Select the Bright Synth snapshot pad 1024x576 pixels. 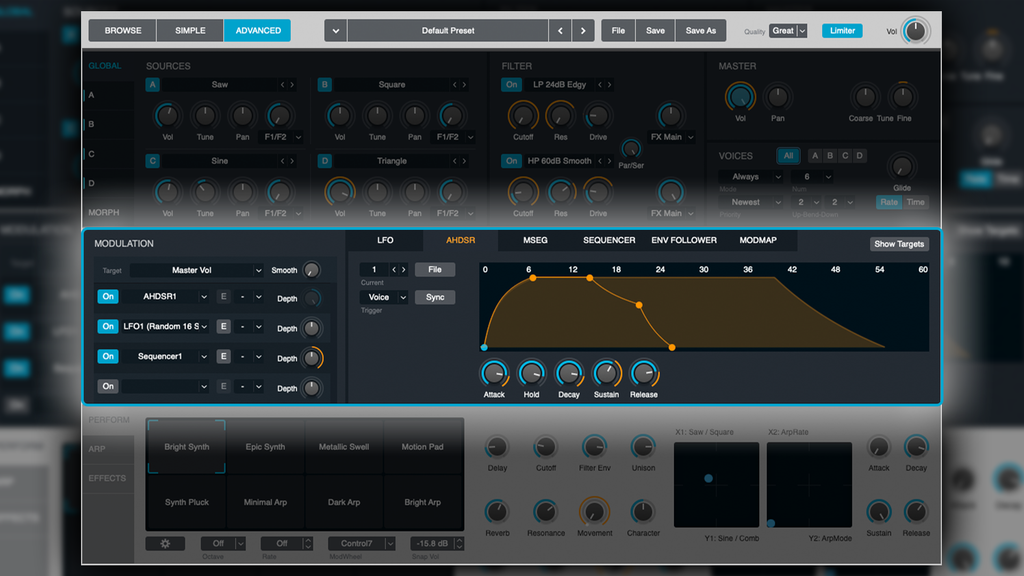185,448
